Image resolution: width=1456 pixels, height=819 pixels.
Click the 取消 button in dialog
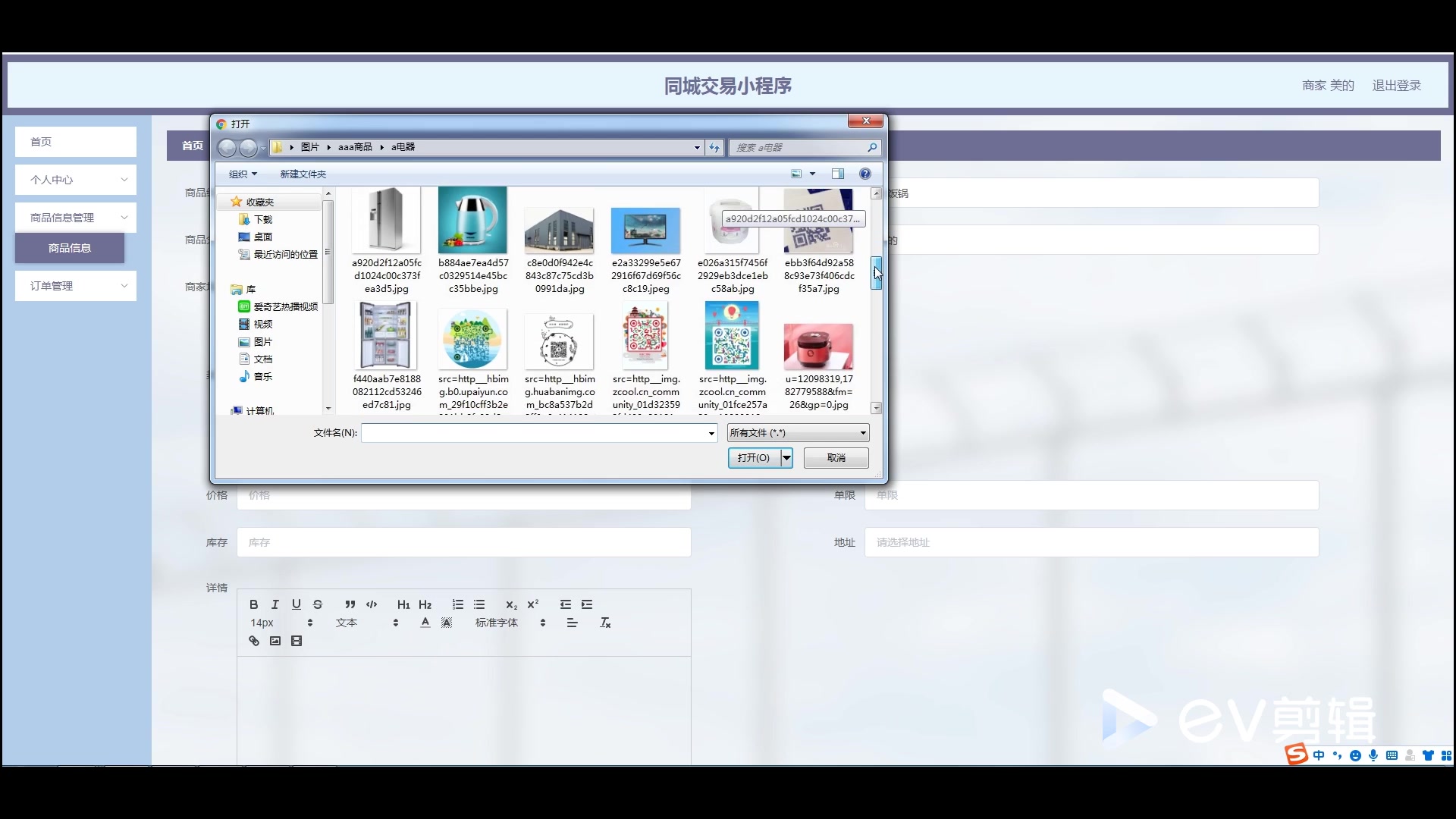[x=836, y=458]
